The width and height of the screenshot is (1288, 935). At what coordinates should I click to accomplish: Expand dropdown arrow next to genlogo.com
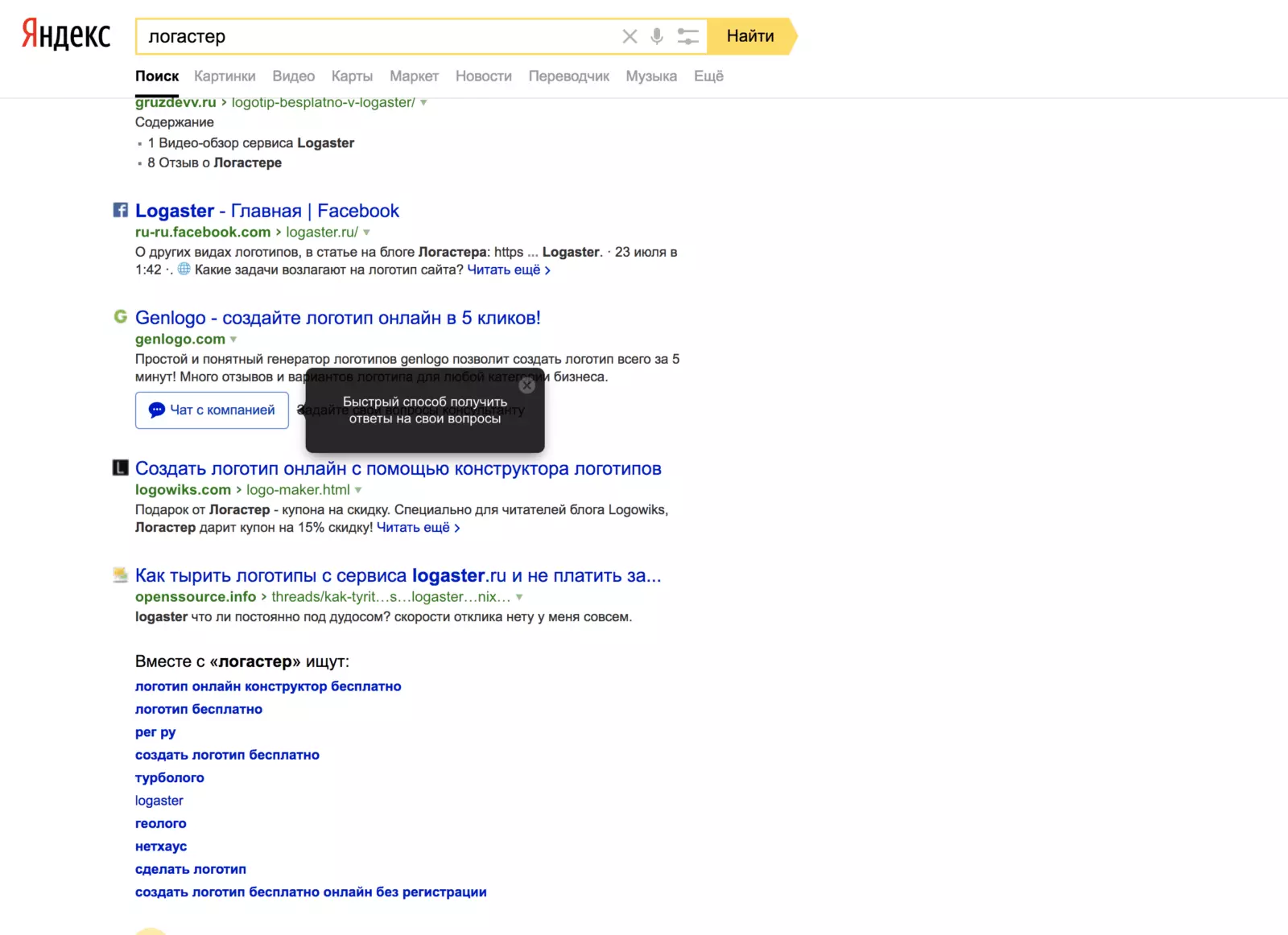point(233,340)
